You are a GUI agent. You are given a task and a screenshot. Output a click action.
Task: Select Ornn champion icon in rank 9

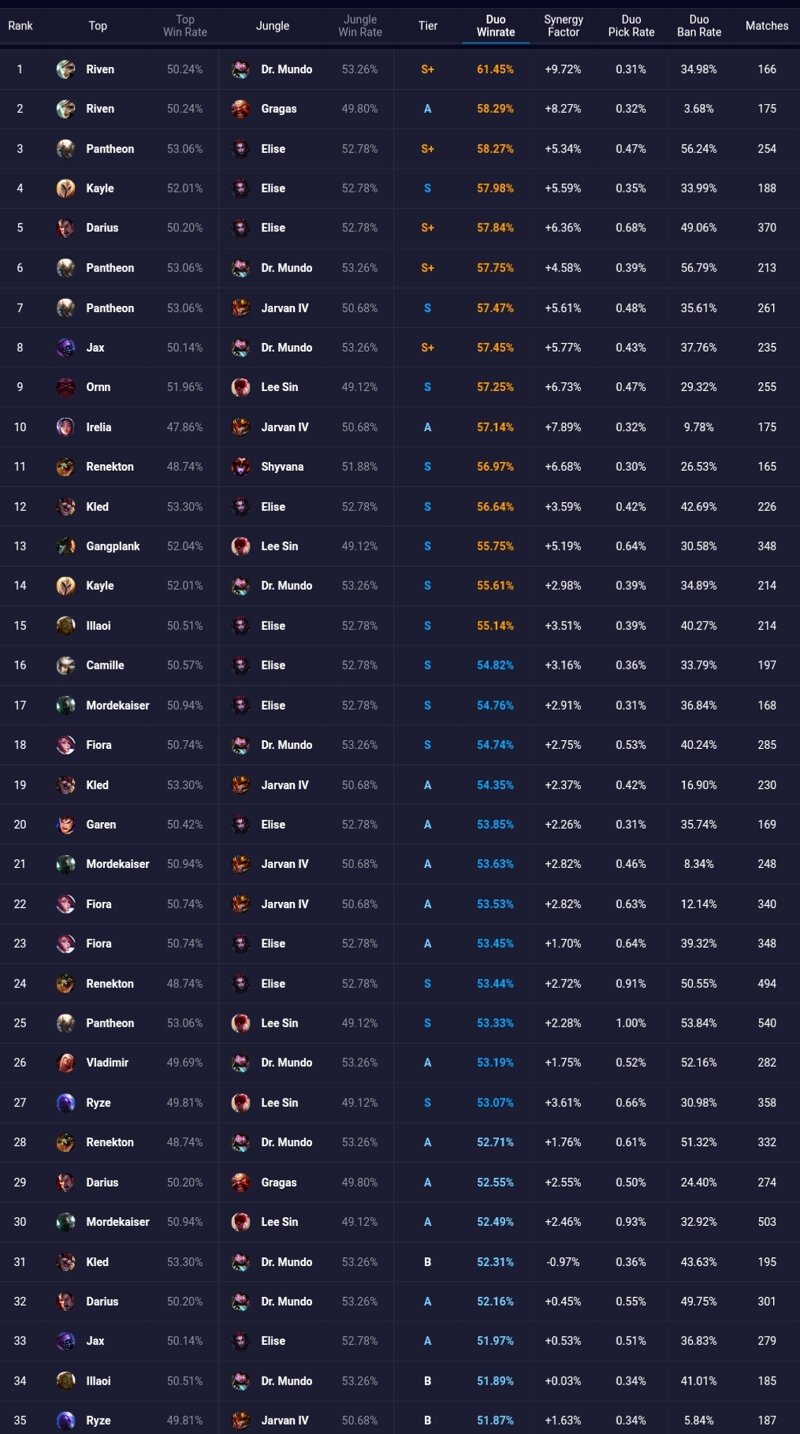tap(66, 387)
